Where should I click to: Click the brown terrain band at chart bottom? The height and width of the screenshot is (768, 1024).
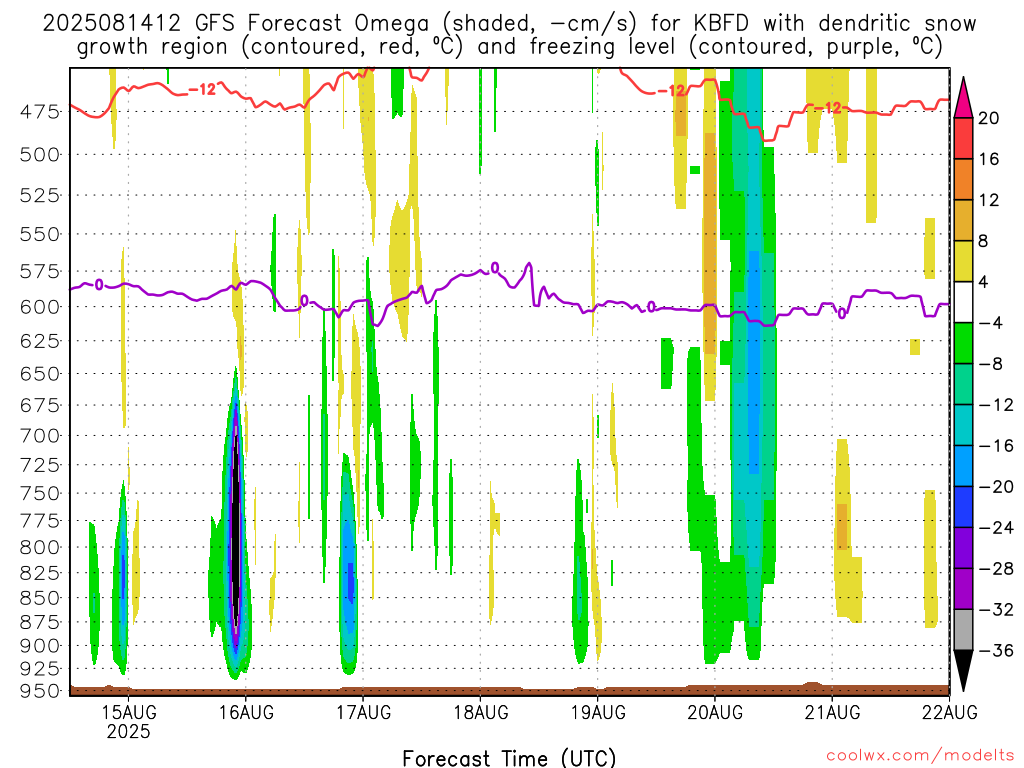(x=509, y=690)
